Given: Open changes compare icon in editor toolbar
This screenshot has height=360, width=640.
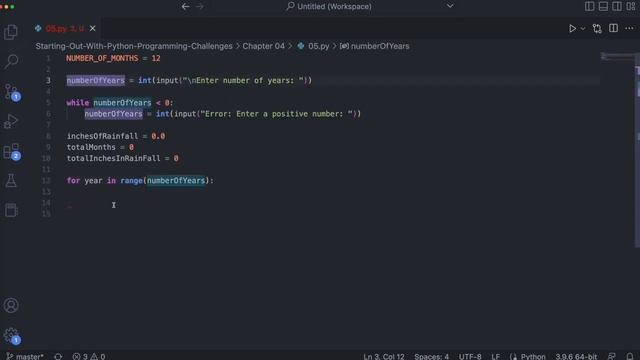Looking at the screenshot, I should (597, 29).
